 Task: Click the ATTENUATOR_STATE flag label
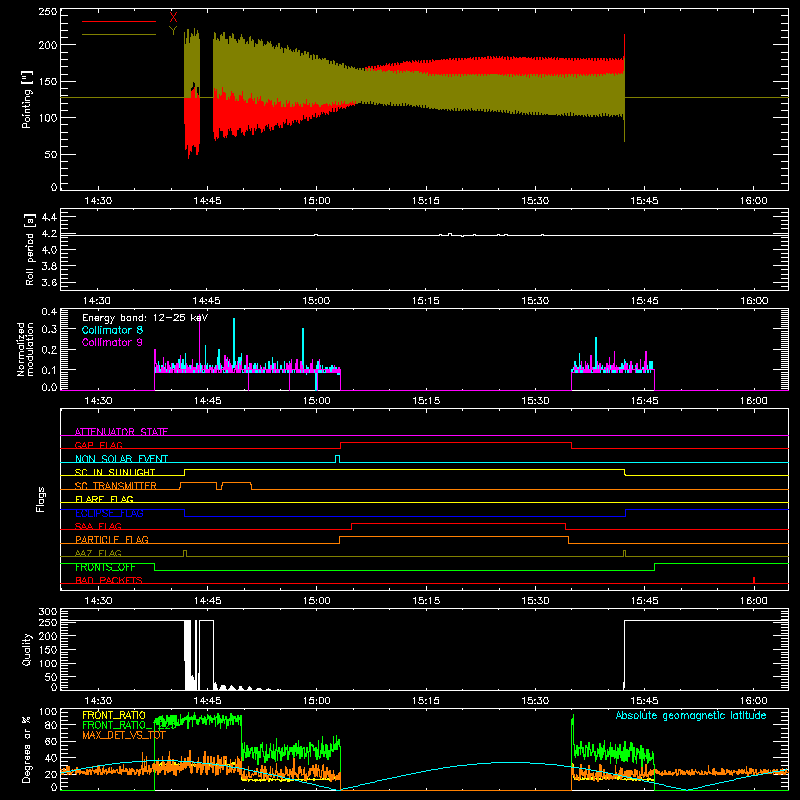click(121, 432)
